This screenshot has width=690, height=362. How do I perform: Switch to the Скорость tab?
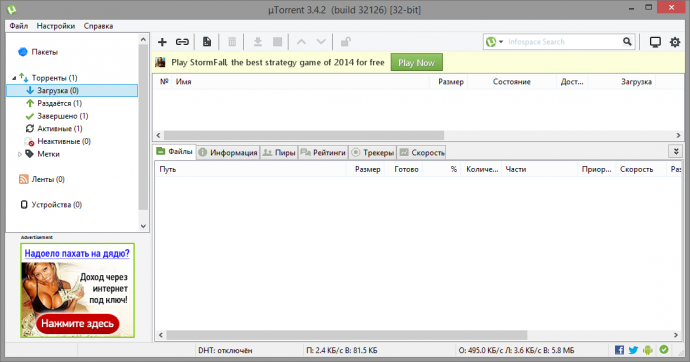coord(422,152)
